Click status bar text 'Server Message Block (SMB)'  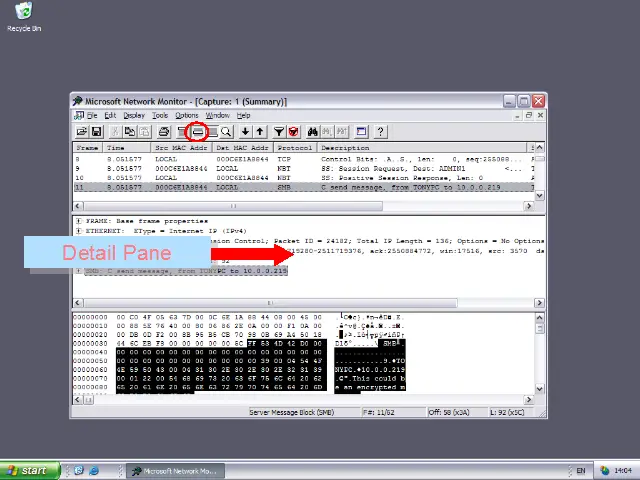point(291,412)
